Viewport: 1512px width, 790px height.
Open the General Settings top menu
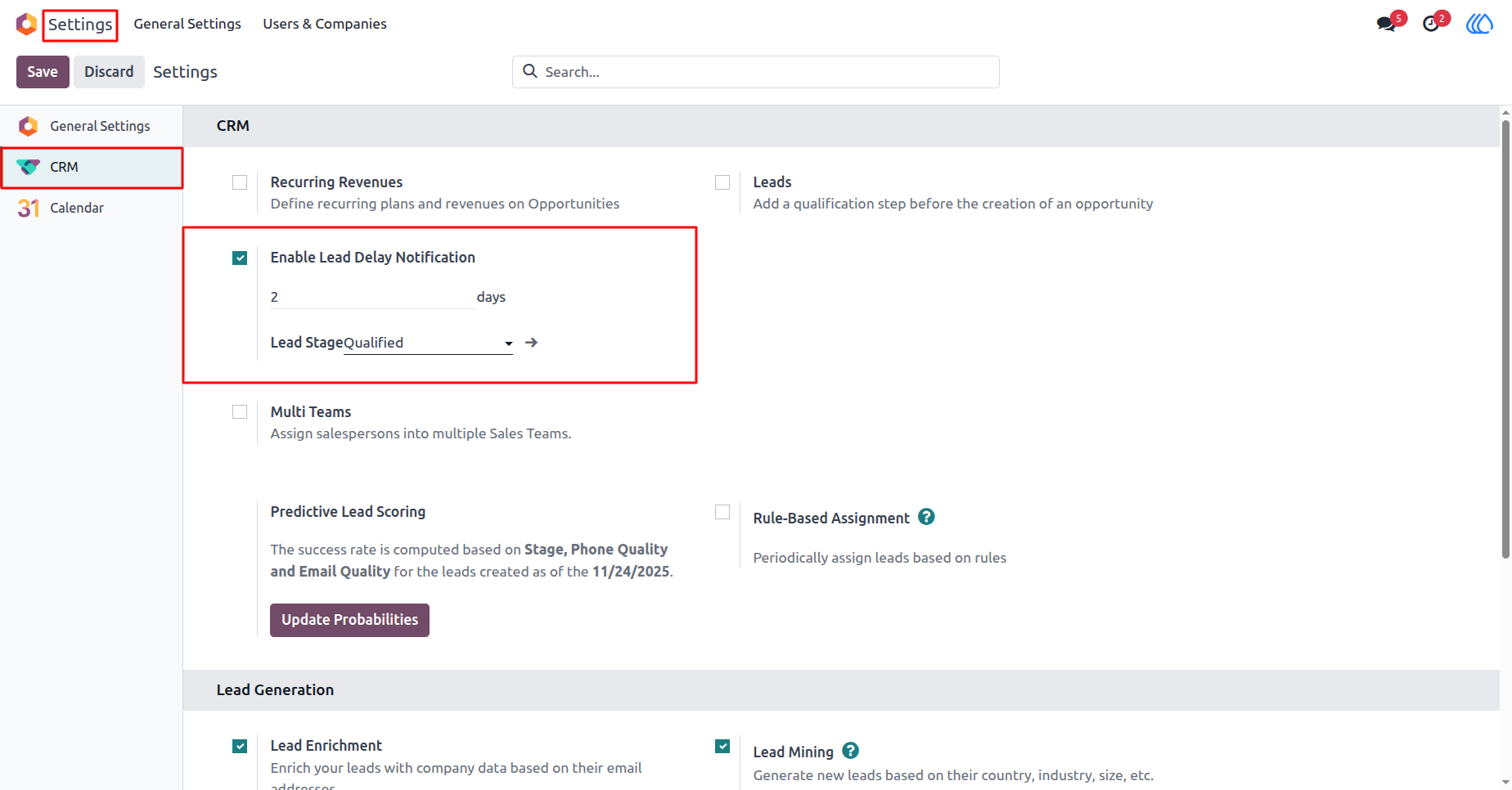coord(187,24)
